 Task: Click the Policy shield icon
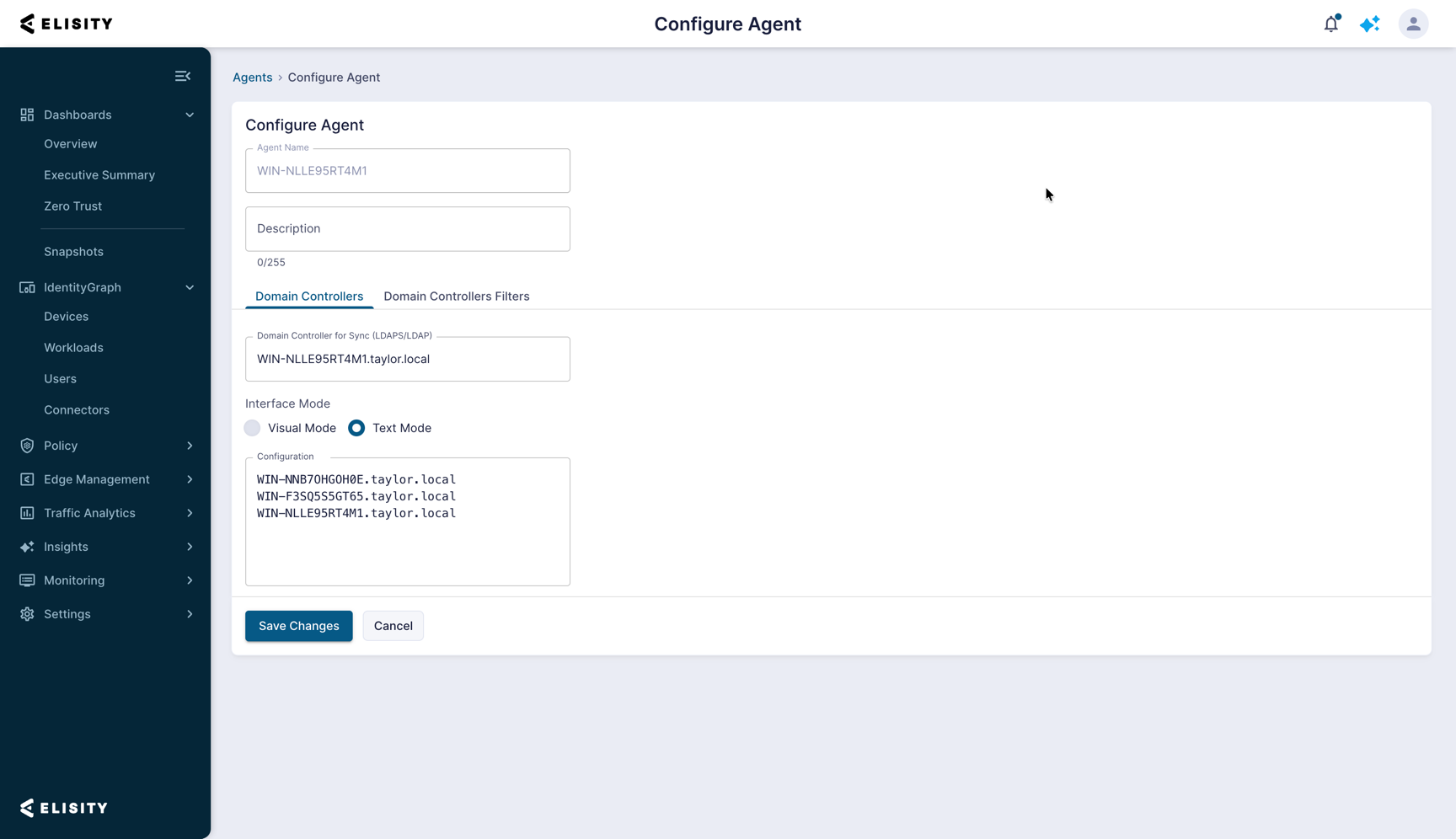[27, 446]
